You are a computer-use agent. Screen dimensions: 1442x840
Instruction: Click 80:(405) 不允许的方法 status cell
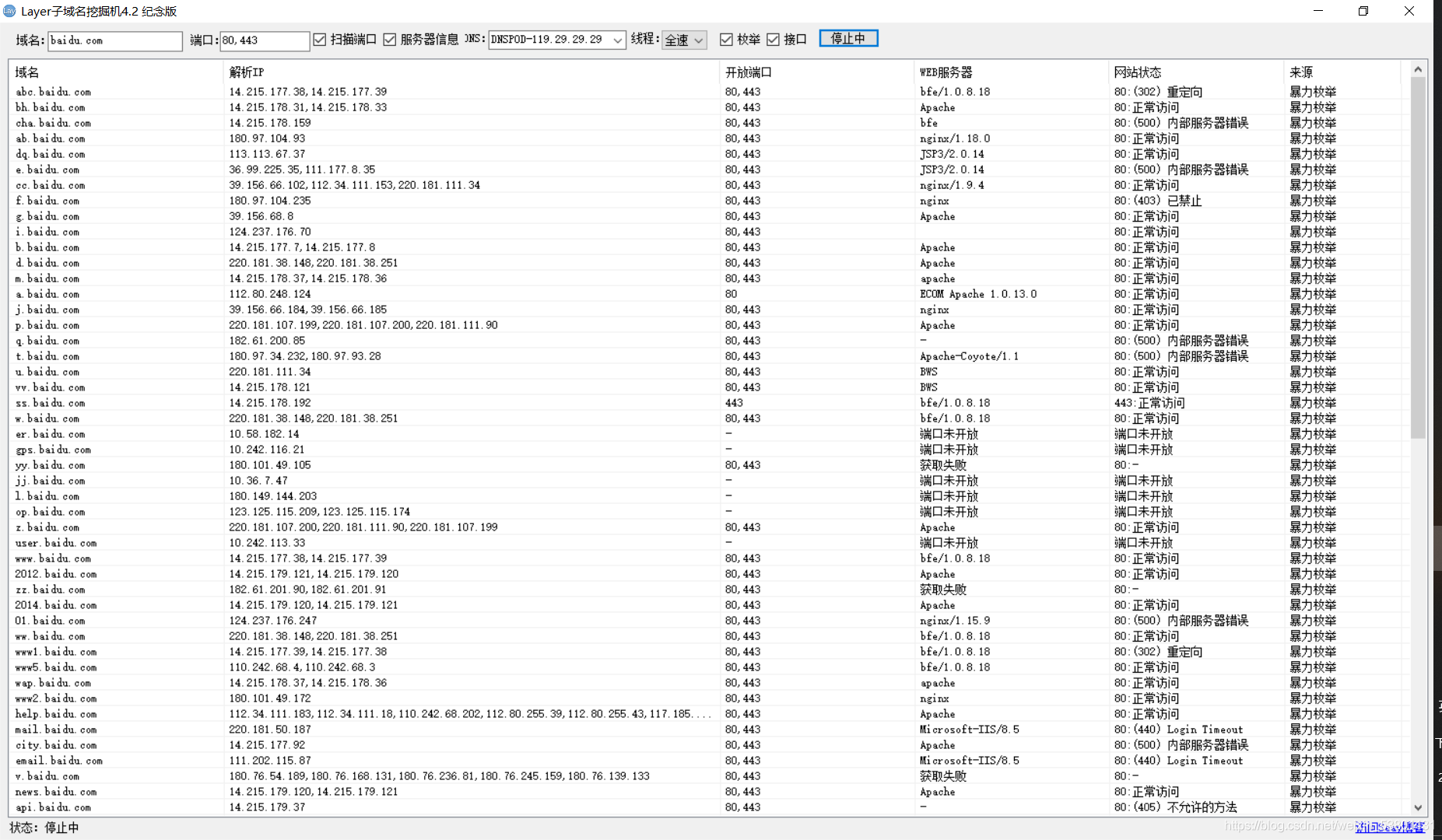coord(1175,807)
